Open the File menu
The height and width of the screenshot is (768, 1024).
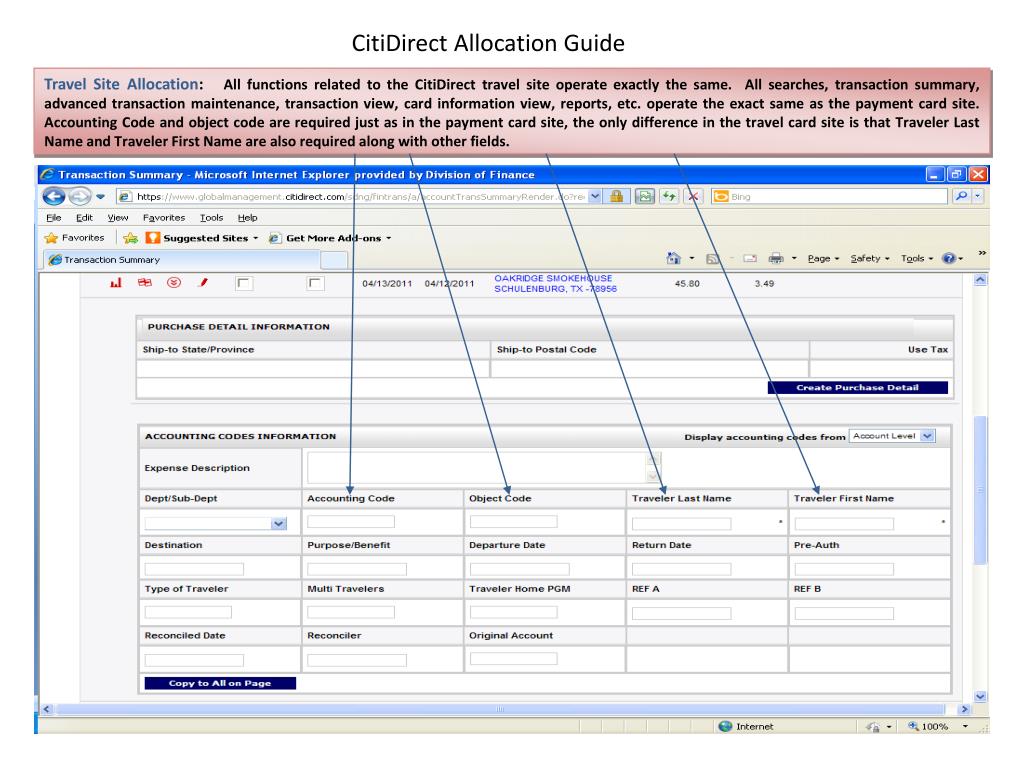coord(54,217)
